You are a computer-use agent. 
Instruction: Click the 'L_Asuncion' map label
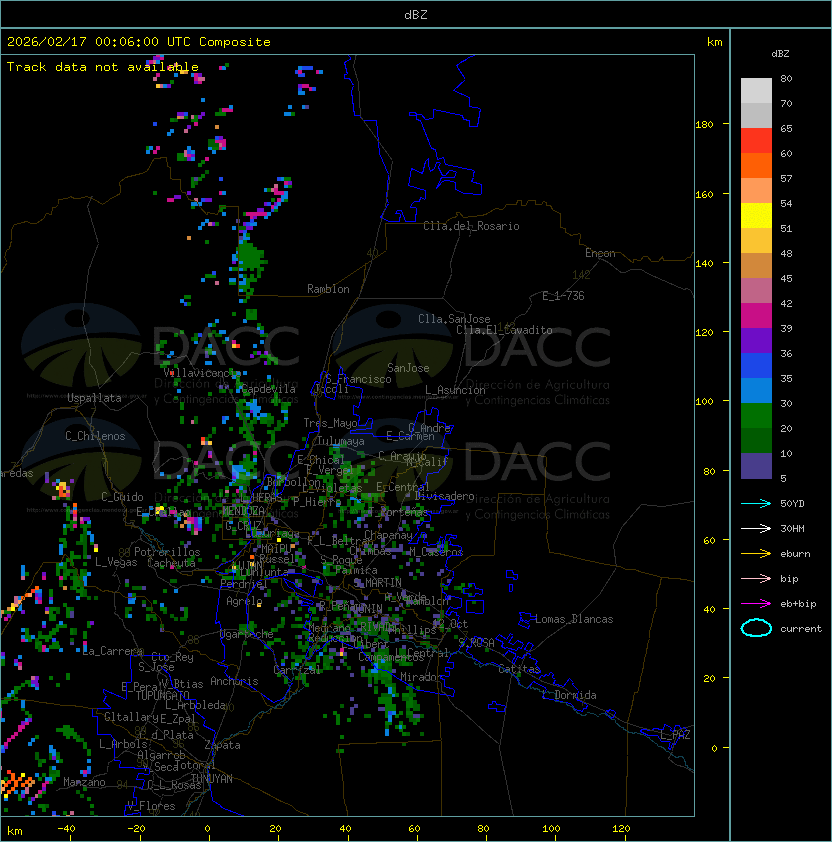[x=455, y=390]
